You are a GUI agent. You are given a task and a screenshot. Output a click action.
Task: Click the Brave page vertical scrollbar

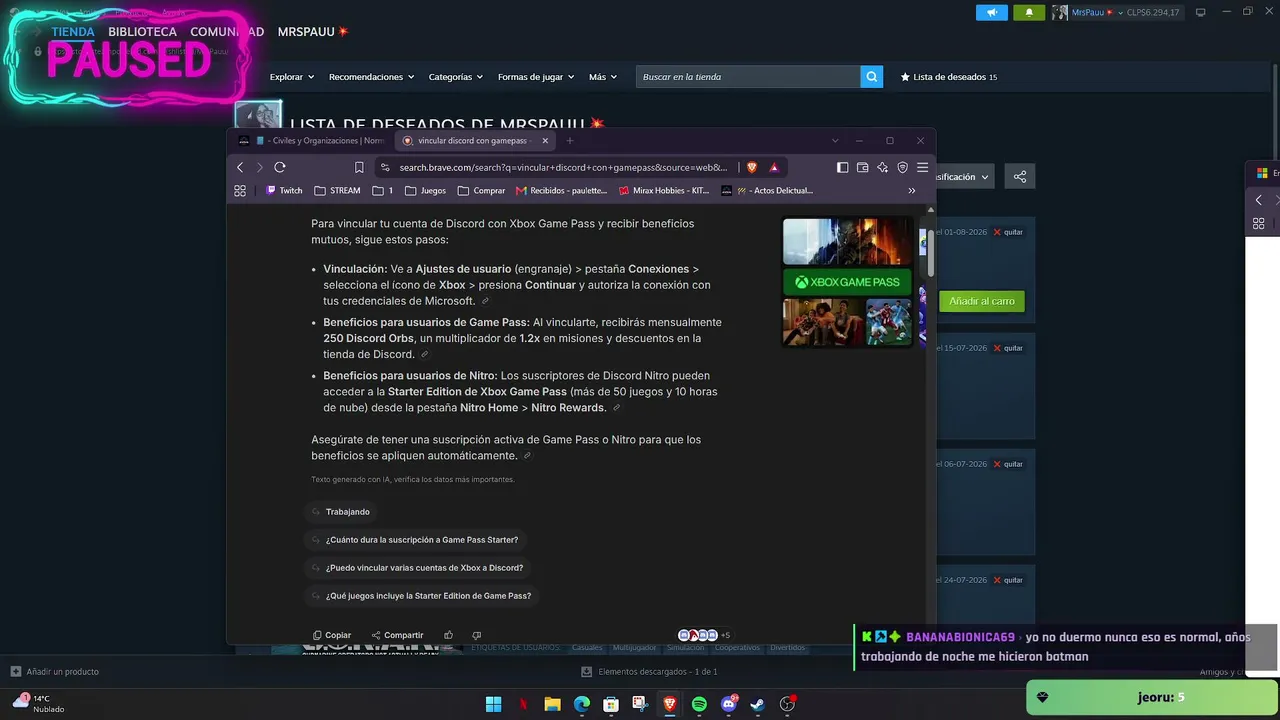click(x=932, y=254)
